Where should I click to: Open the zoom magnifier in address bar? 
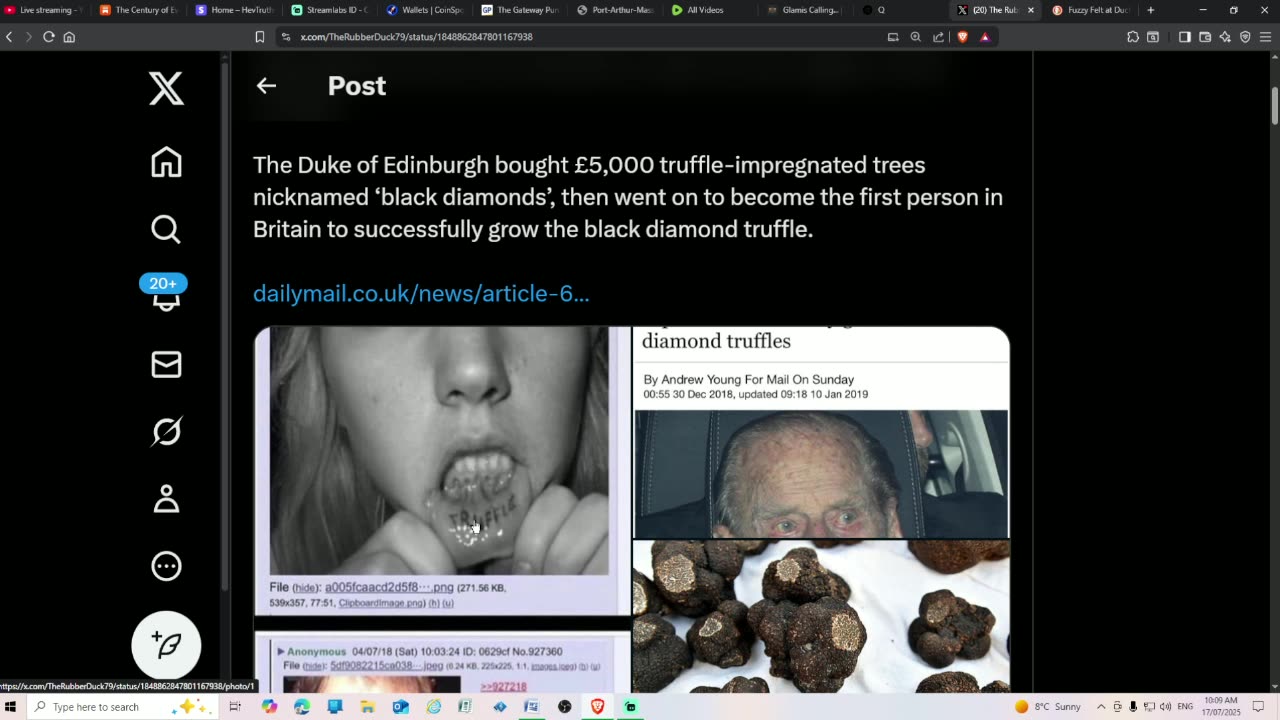915,37
